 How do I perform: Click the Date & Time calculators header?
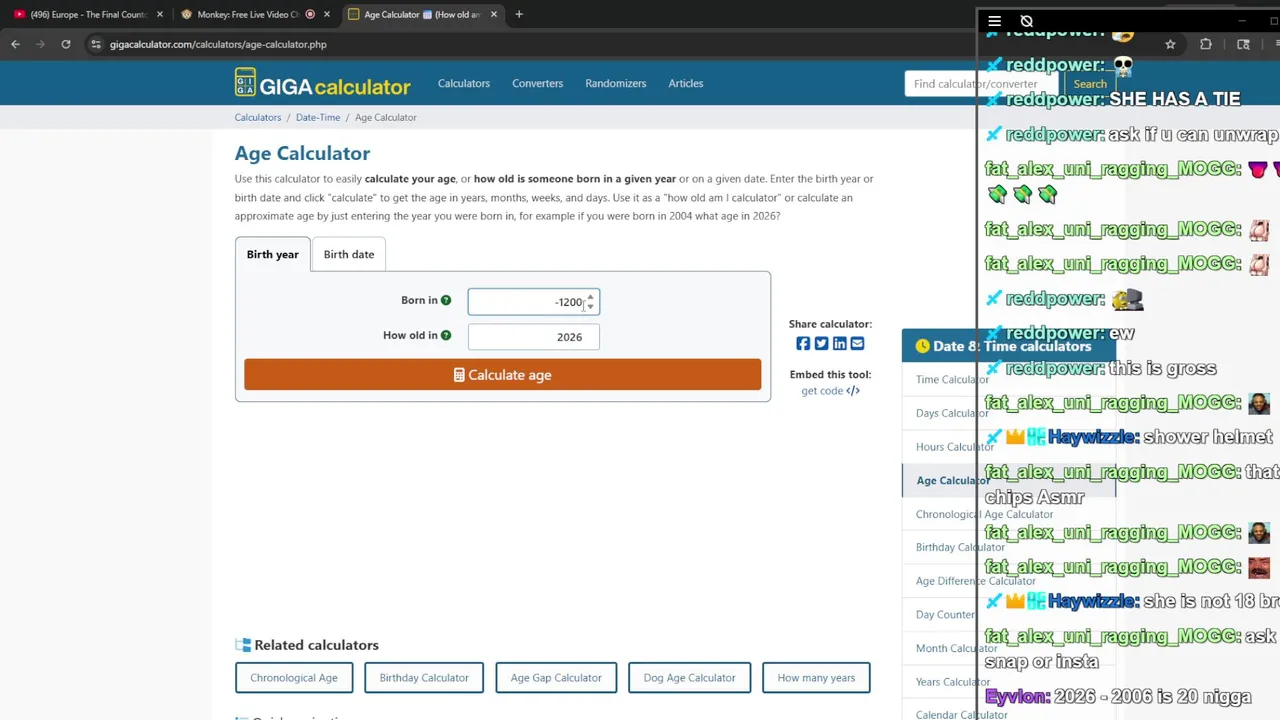(1008, 346)
